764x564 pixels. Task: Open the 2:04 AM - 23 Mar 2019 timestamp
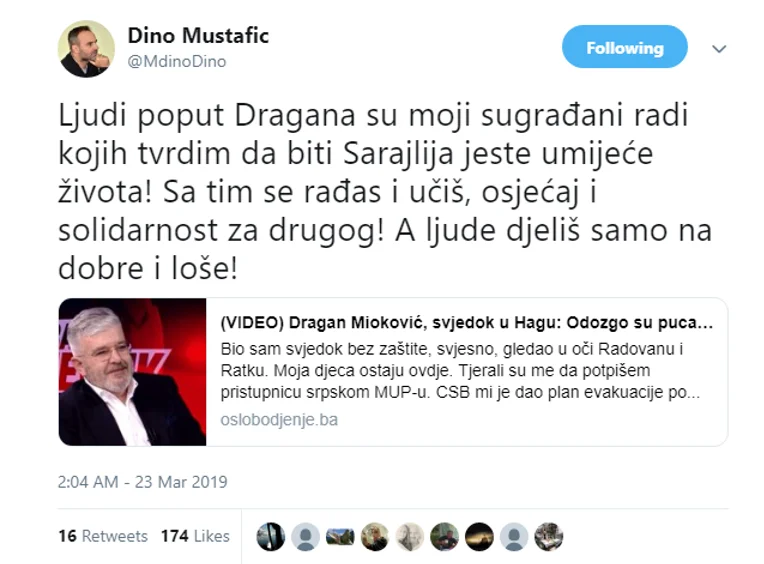coord(142,482)
